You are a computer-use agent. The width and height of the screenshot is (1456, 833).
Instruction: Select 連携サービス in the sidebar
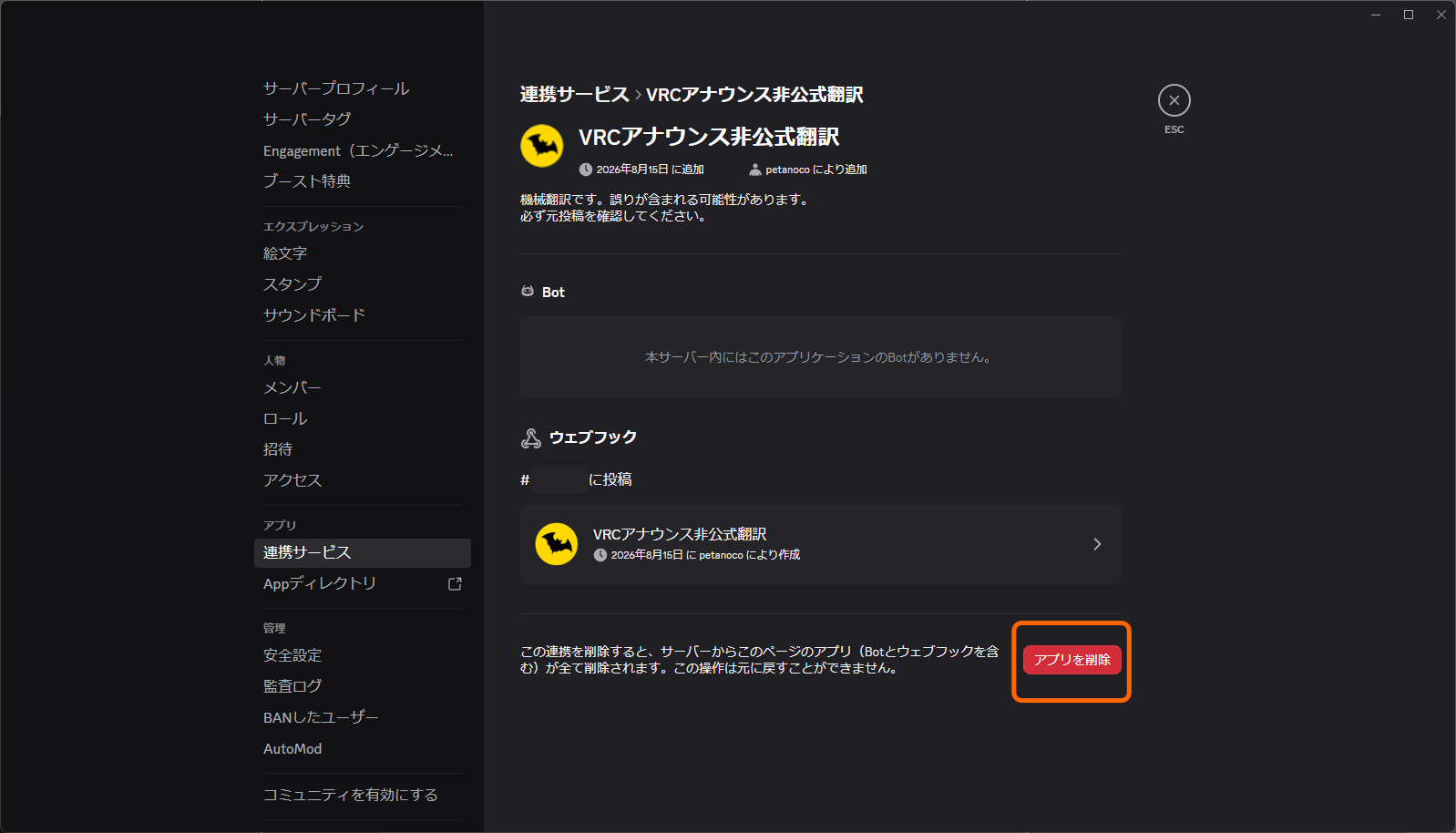point(363,552)
